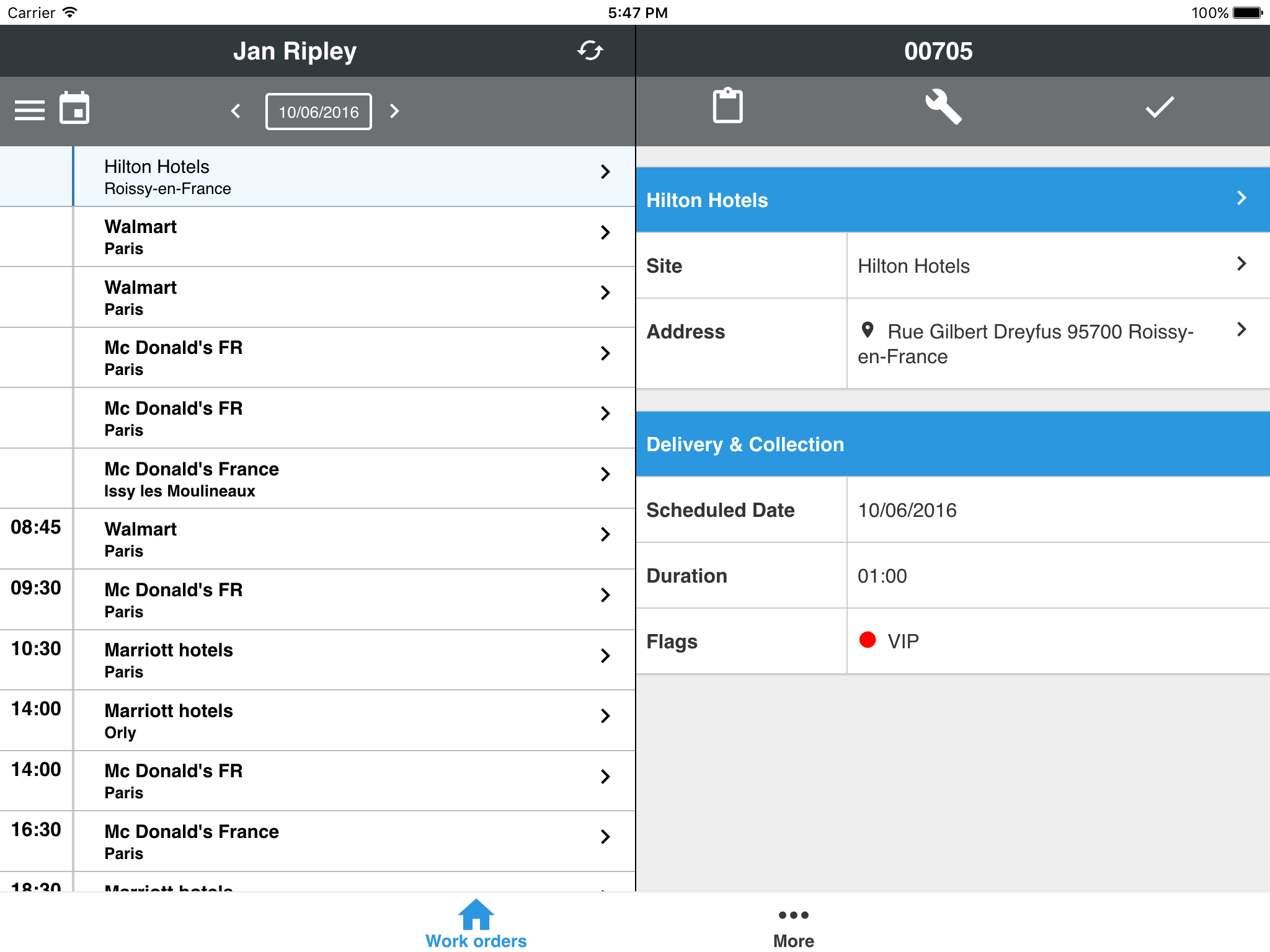
Task: Tap the Wi-Fi icon in the status bar
Action: click(70, 12)
